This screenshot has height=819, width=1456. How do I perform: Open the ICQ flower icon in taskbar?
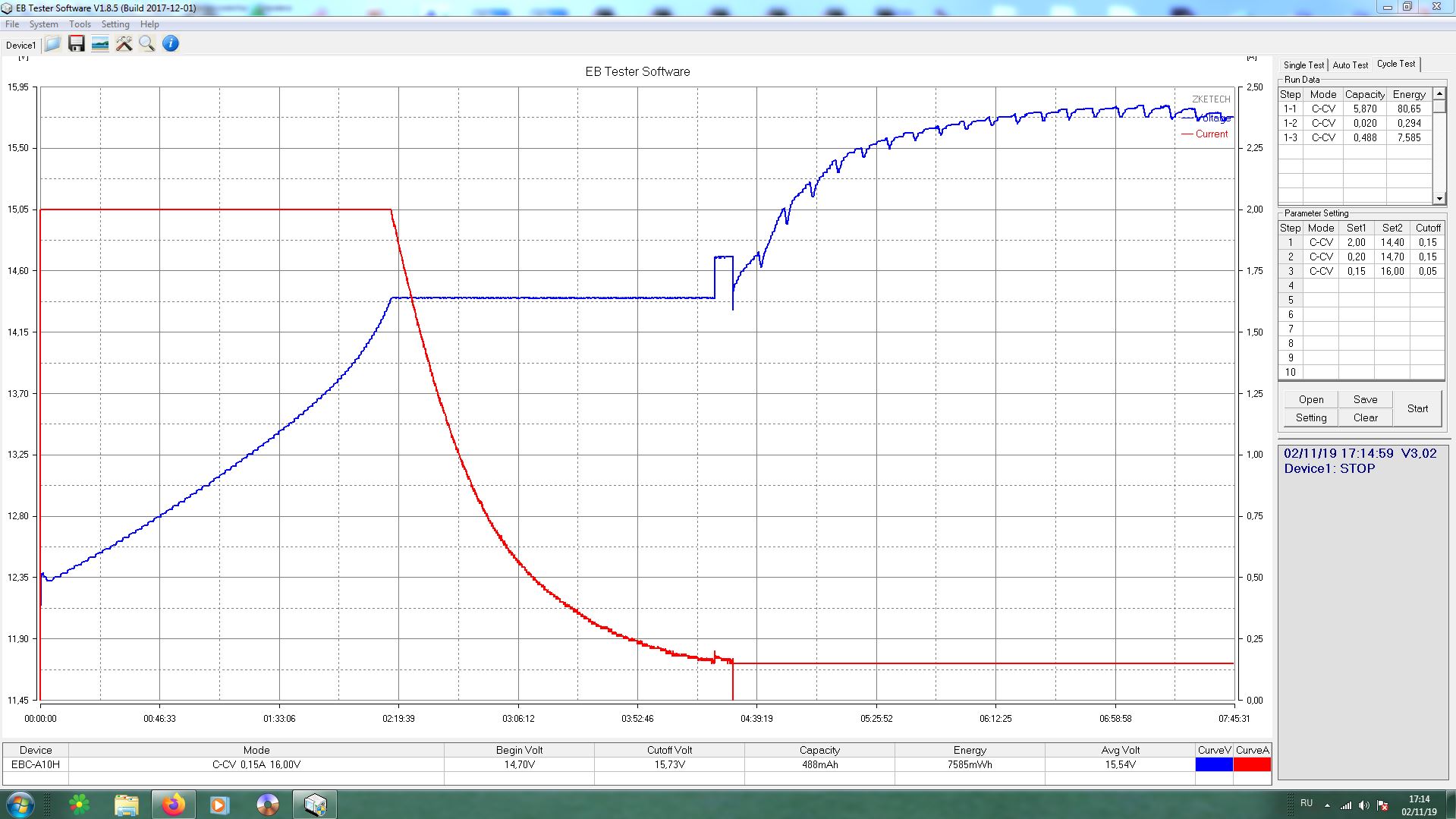click(79, 805)
